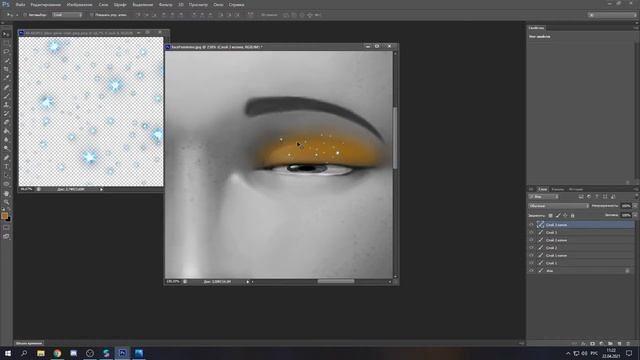Select the Clone Stamp tool
Screen dimensions: 640x360
point(6,104)
